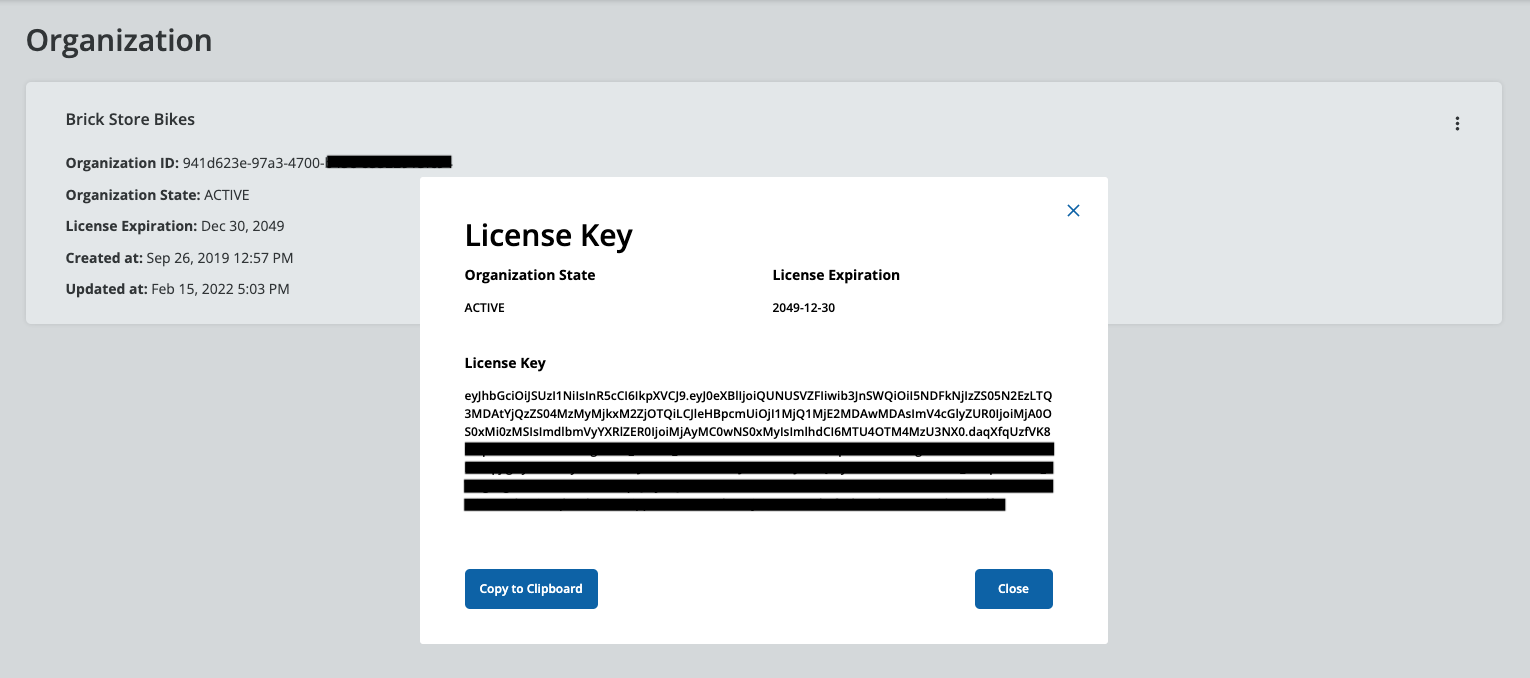Click 'Organization State: ACTIVE' on the card
This screenshot has height=678, width=1530.
[158, 195]
